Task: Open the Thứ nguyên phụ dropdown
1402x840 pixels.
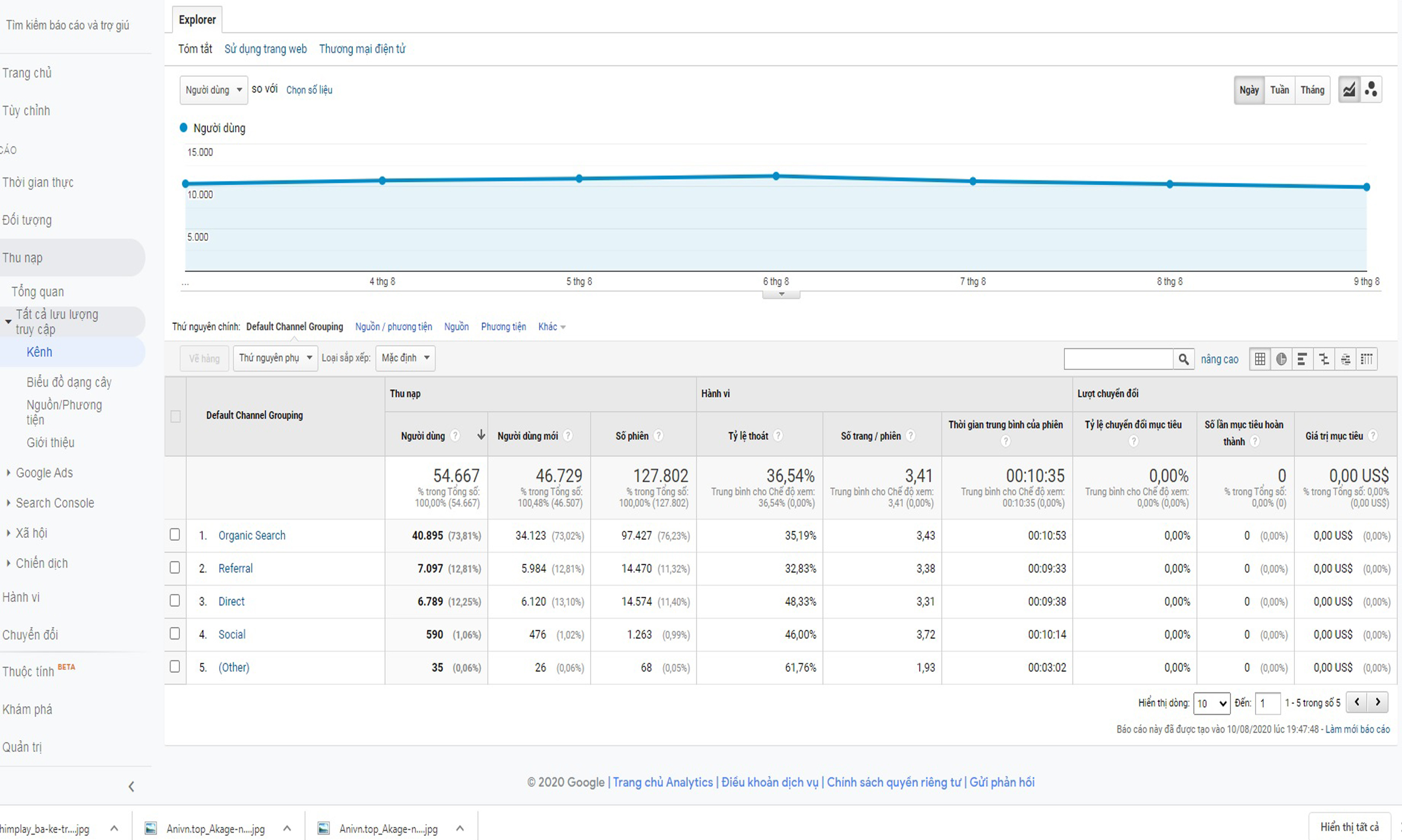Action: click(x=275, y=358)
